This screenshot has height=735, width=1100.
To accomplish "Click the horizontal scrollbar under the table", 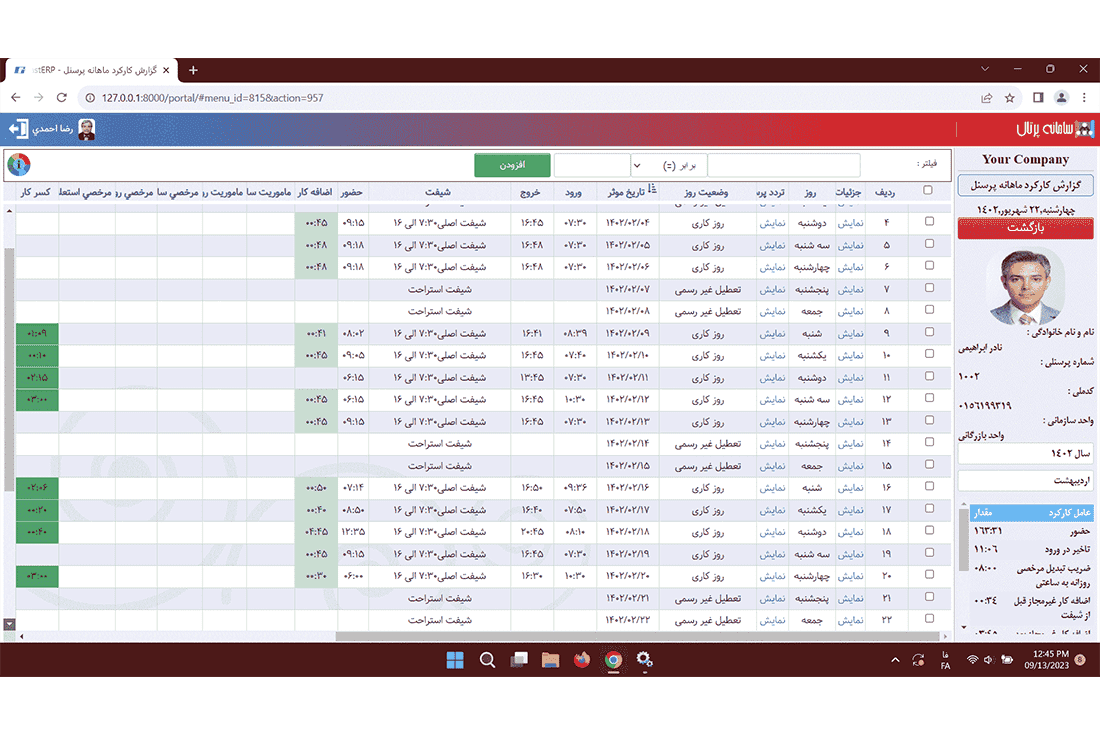I will pyautogui.click(x=640, y=636).
